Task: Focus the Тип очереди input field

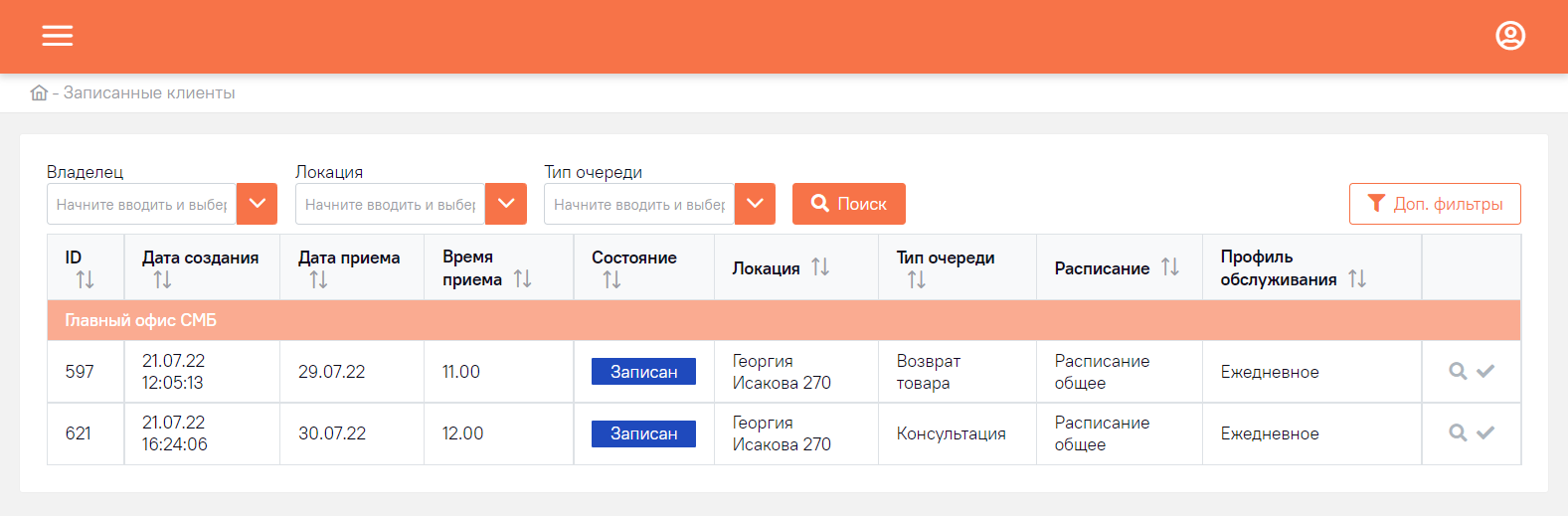Action: tap(639, 204)
